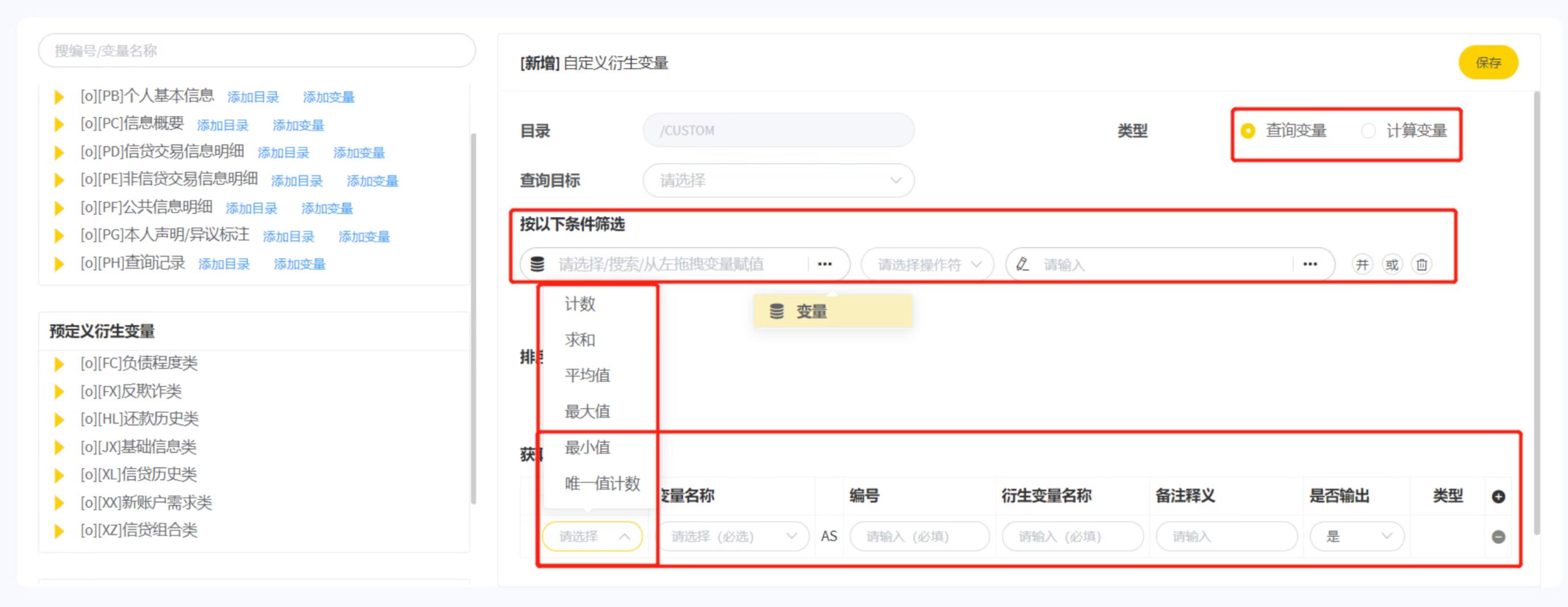Expand the [FX]反欺诈类 tree node
This screenshot has height=607, width=1568.
[59, 391]
